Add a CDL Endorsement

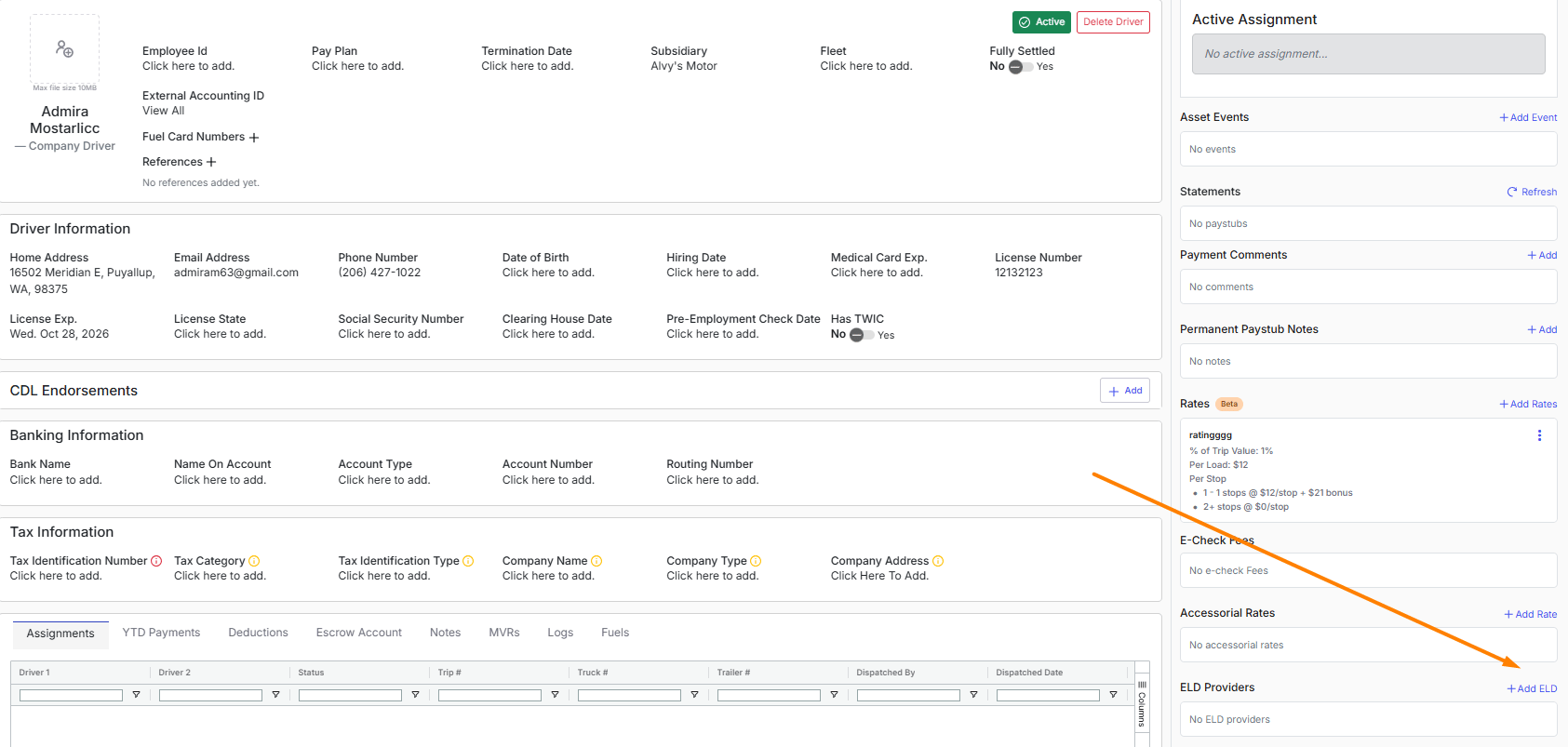(x=1125, y=391)
